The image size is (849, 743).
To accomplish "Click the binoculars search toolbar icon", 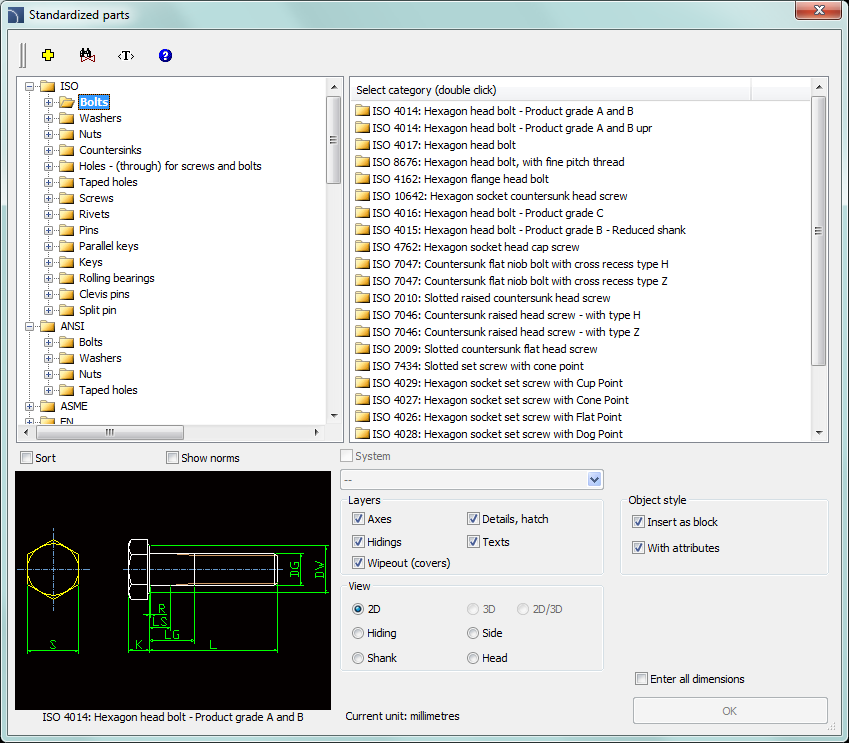I will 86,55.
